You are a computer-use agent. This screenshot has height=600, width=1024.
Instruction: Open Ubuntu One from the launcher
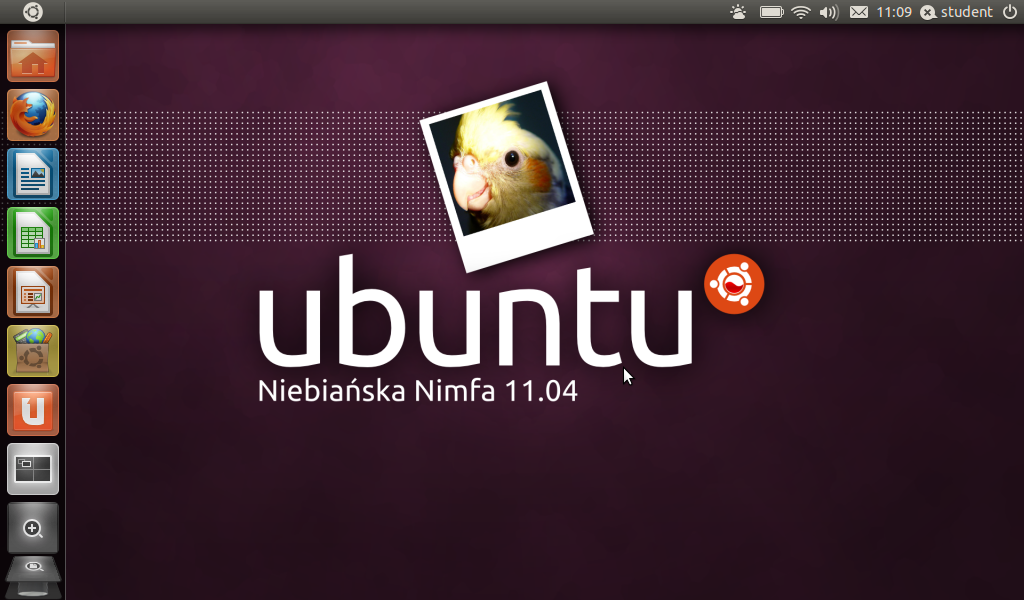coord(33,410)
